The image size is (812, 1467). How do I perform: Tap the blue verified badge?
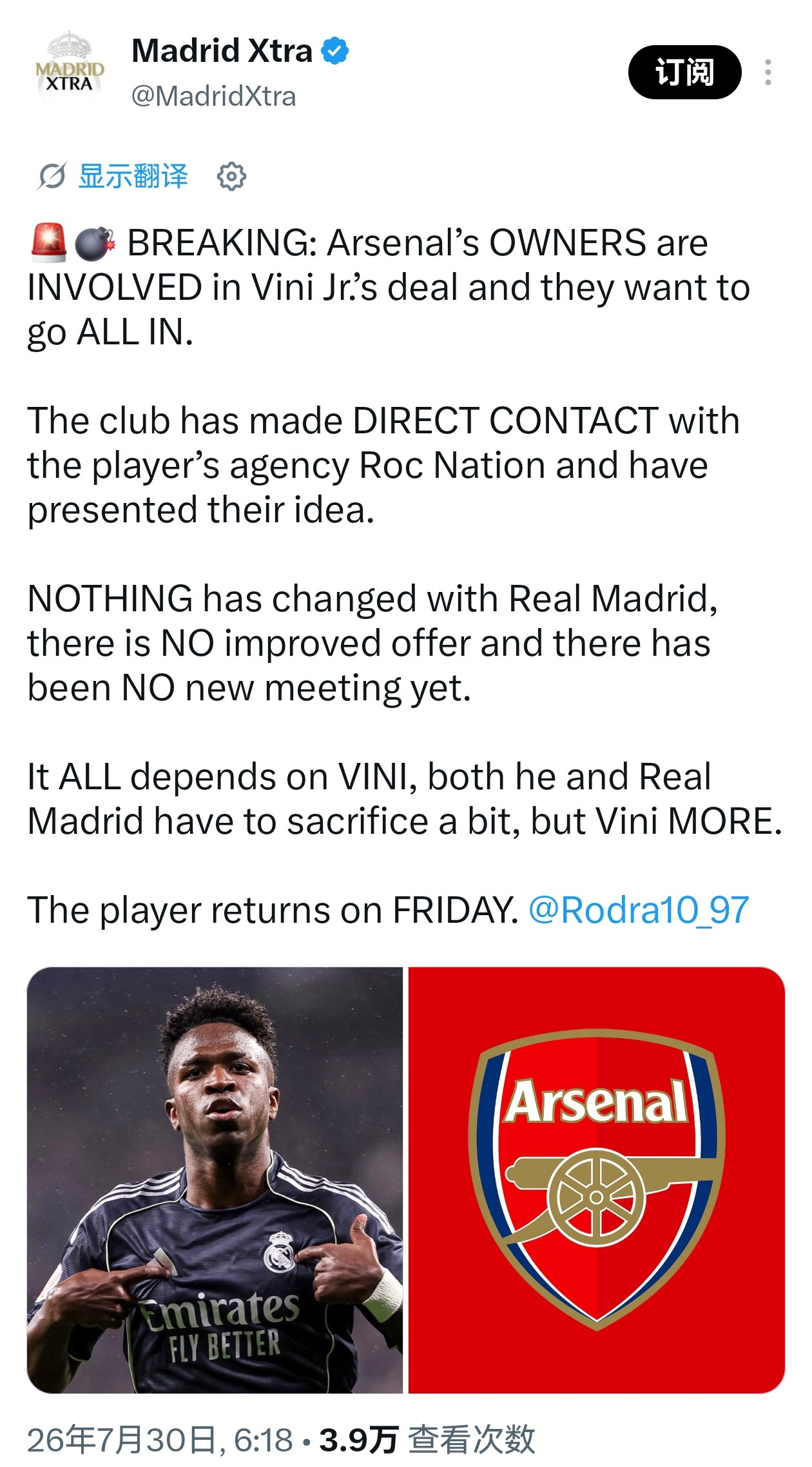tap(335, 51)
